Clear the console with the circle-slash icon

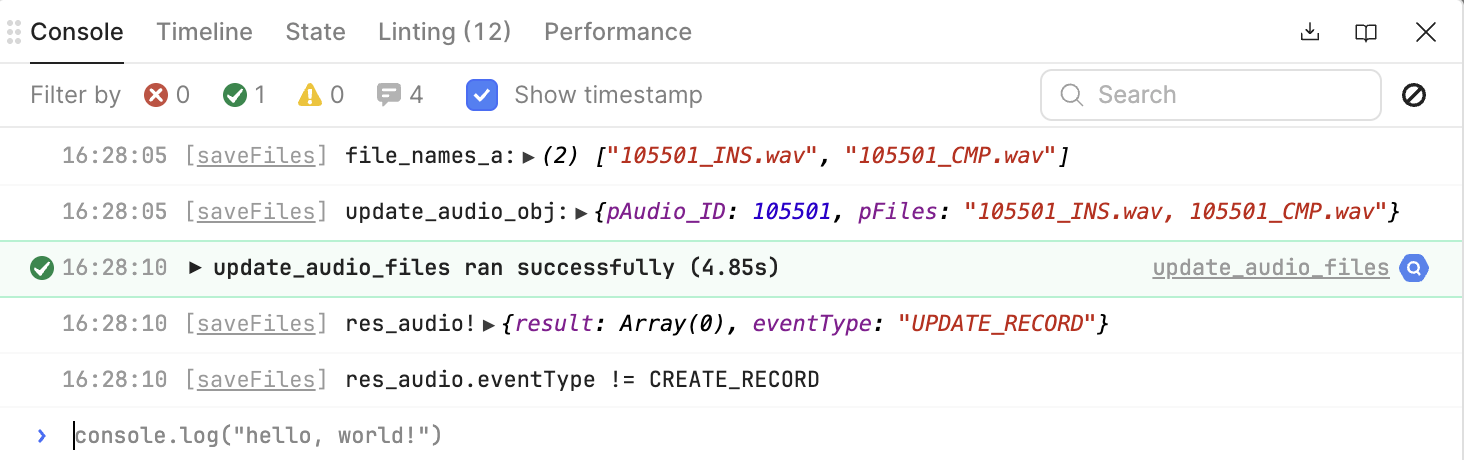click(x=1414, y=95)
